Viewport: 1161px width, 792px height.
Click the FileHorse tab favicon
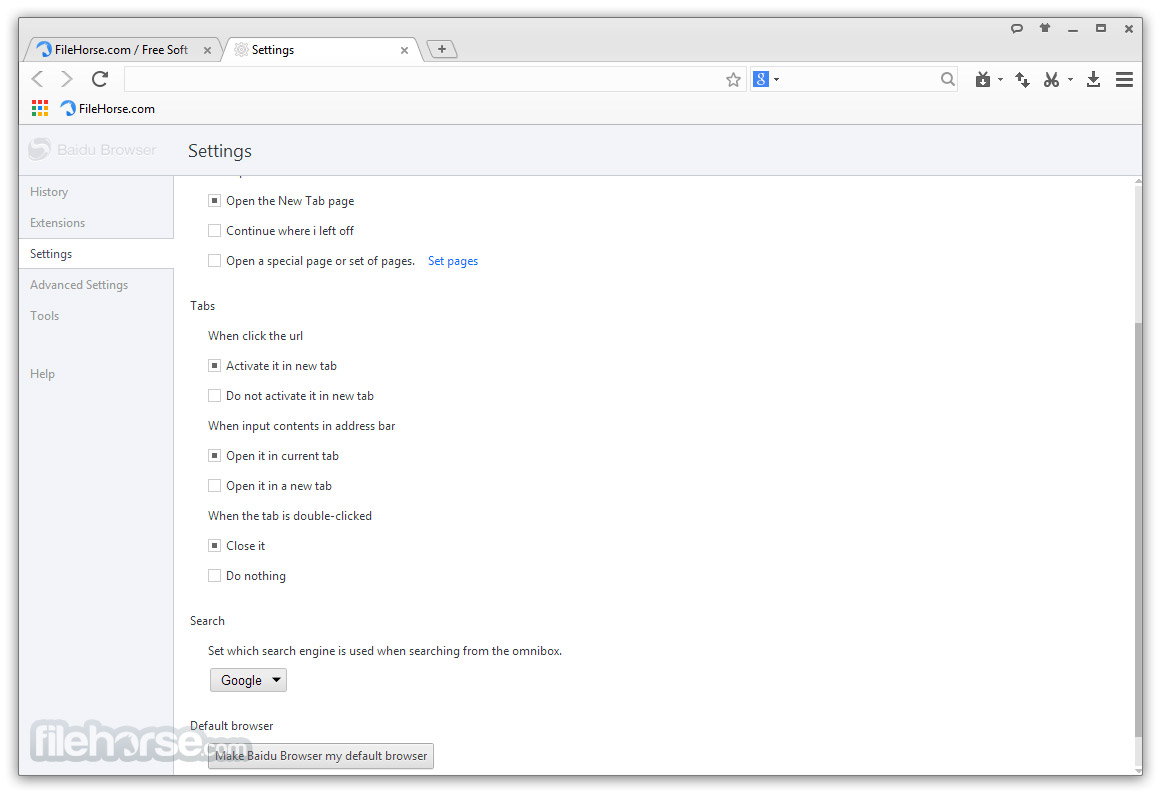pyautogui.click(x=44, y=50)
